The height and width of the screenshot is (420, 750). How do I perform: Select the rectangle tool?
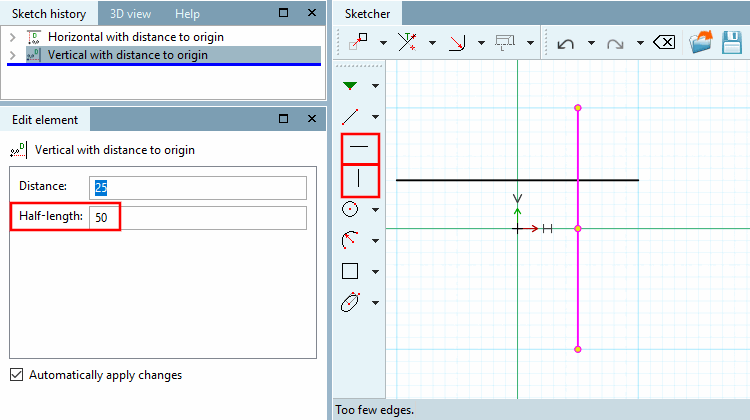pyautogui.click(x=350, y=271)
